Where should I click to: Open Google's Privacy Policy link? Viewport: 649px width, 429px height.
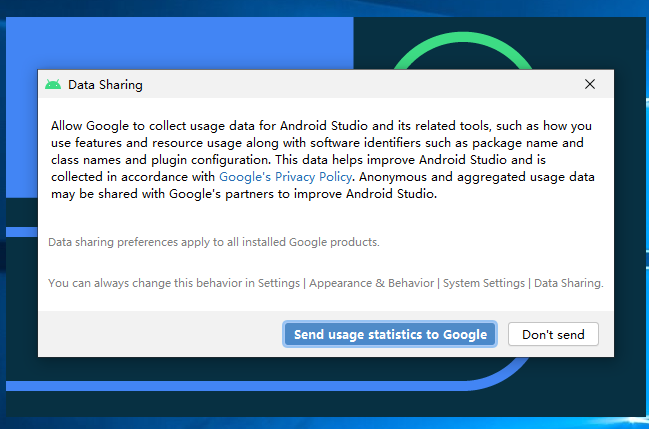[x=286, y=177]
